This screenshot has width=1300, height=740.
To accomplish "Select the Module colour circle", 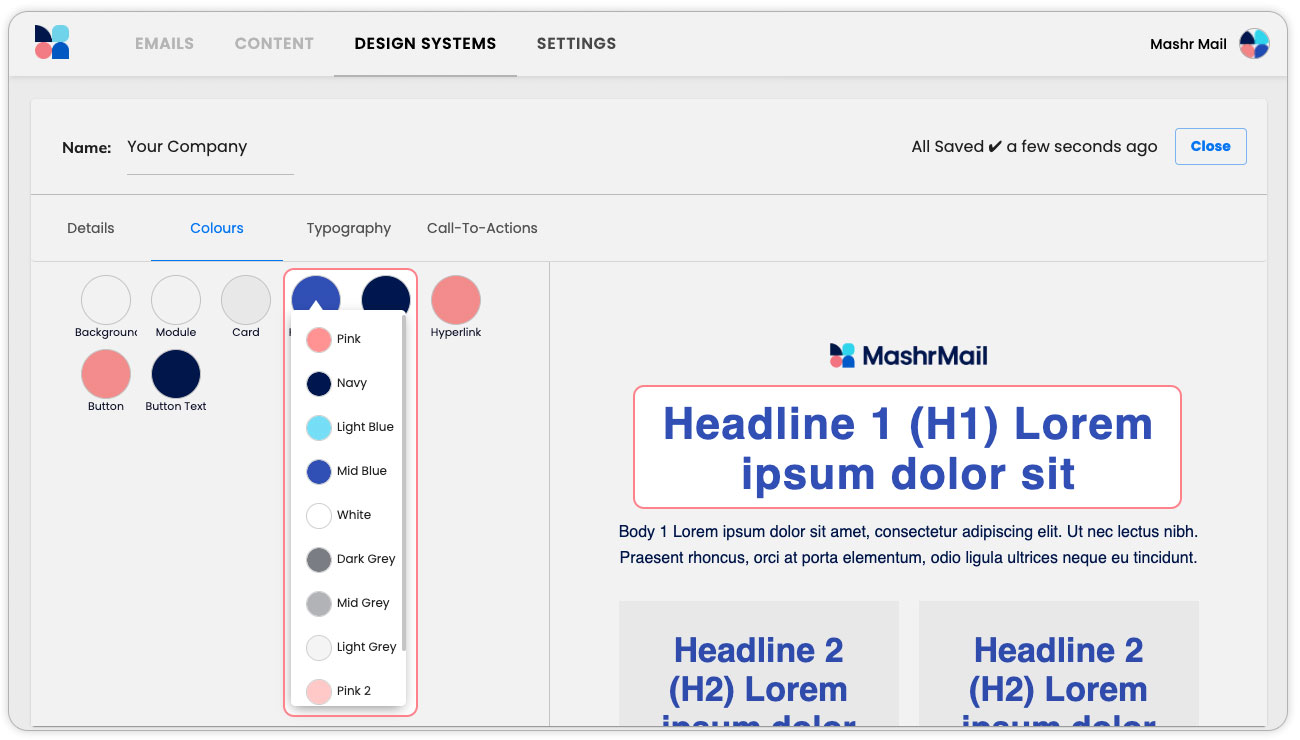I will [176, 300].
